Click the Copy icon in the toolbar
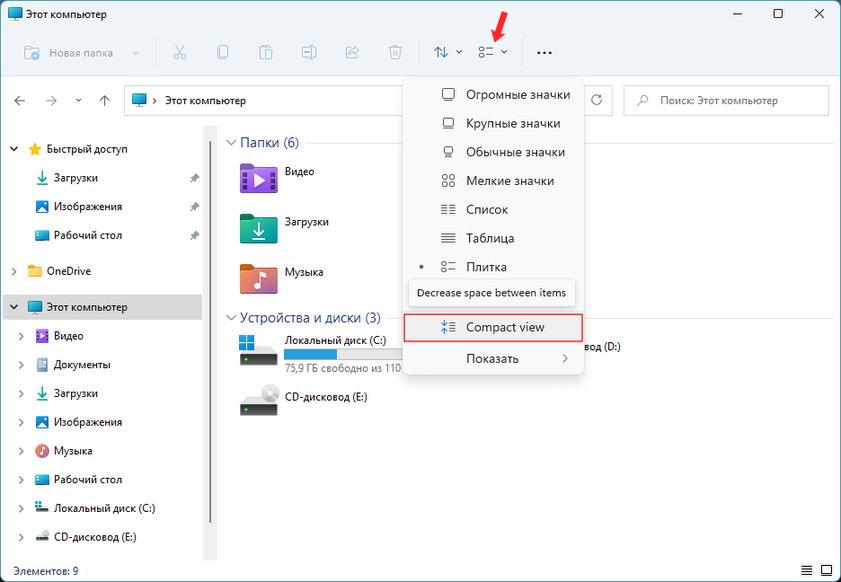 pos(222,52)
